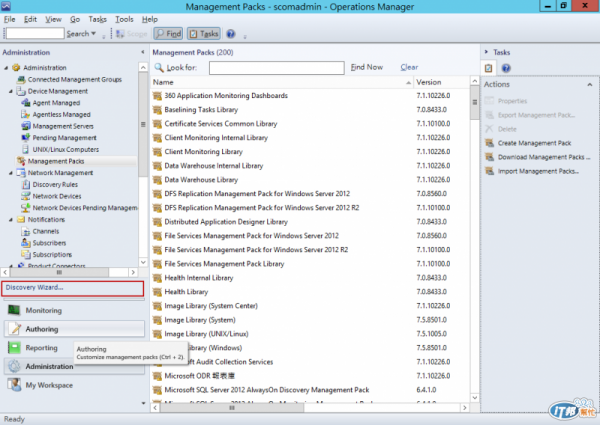Viewport: 600px width, 425px height.
Task: Open the My Workspace pane
Action: (75, 385)
